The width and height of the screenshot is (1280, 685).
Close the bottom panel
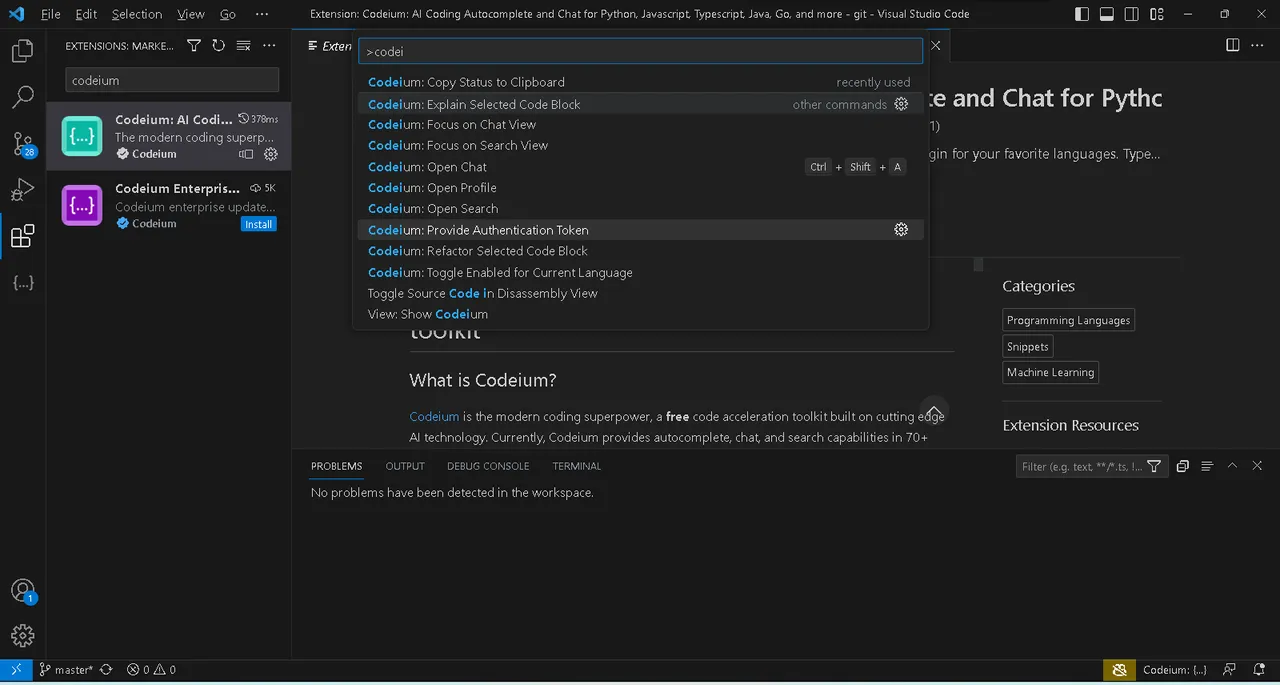point(1257,466)
